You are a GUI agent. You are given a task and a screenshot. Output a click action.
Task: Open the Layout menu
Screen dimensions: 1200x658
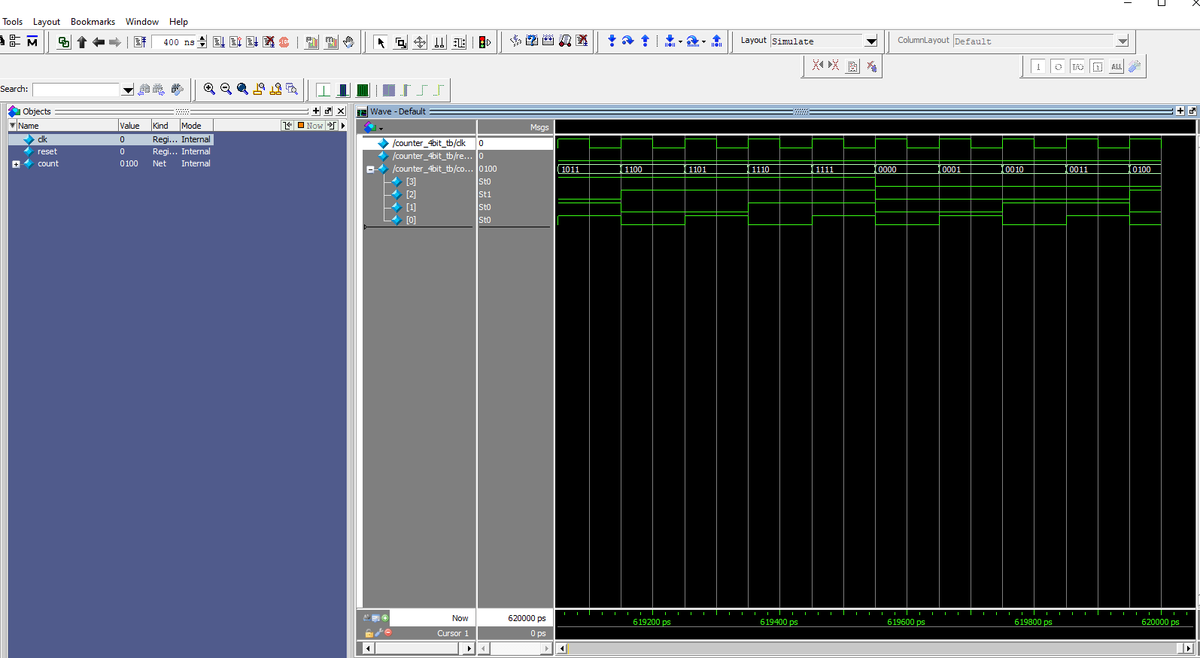pyautogui.click(x=47, y=22)
